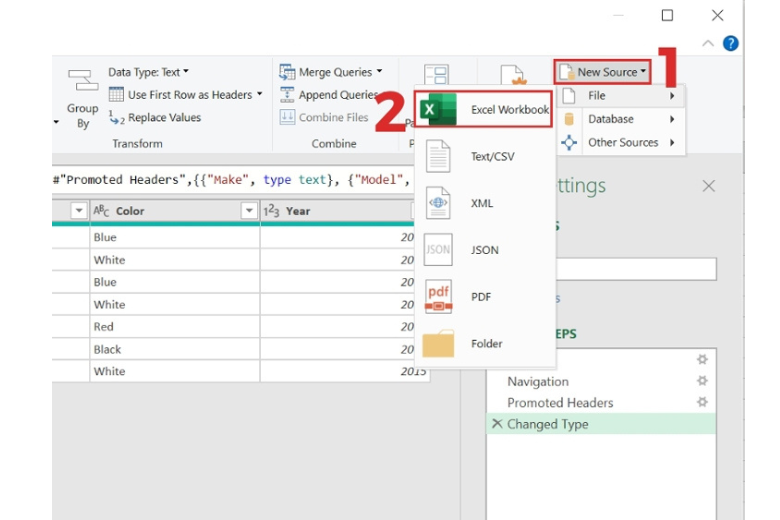Click the Excel Workbook icon in the menu
The width and height of the screenshot is (780, 520).
coord(435,110)
